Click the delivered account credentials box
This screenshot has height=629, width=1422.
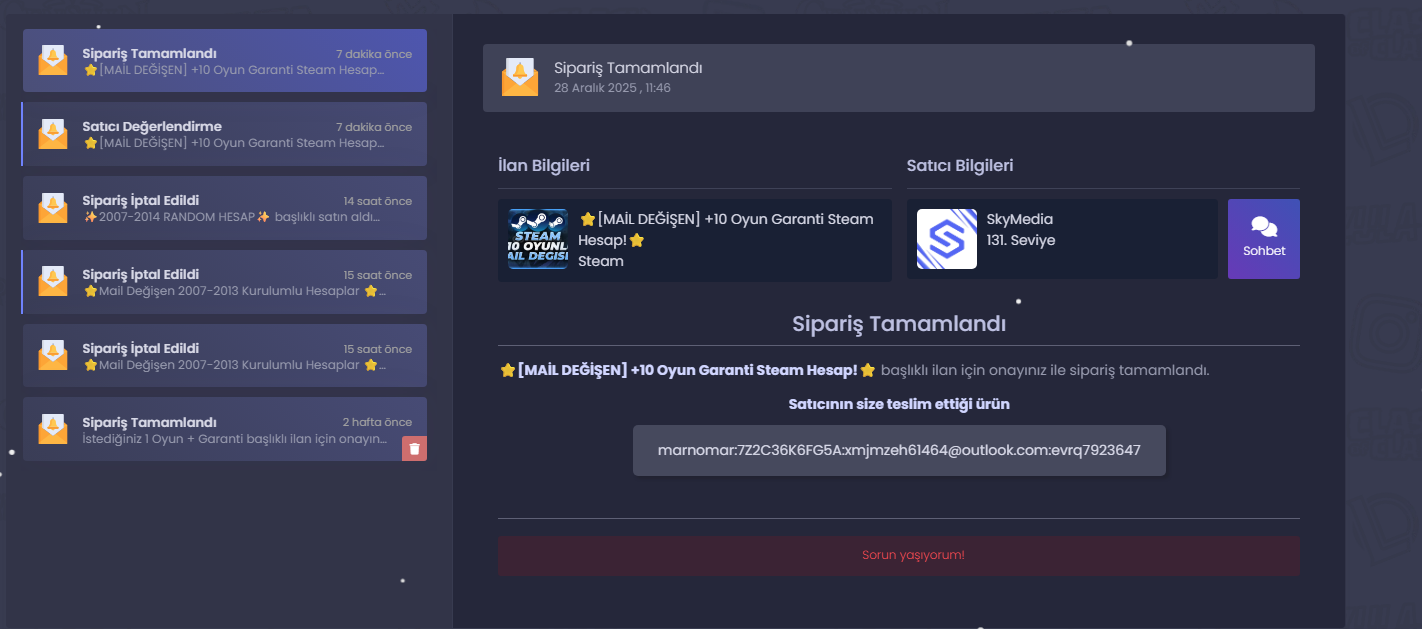[x=899, y=450]
